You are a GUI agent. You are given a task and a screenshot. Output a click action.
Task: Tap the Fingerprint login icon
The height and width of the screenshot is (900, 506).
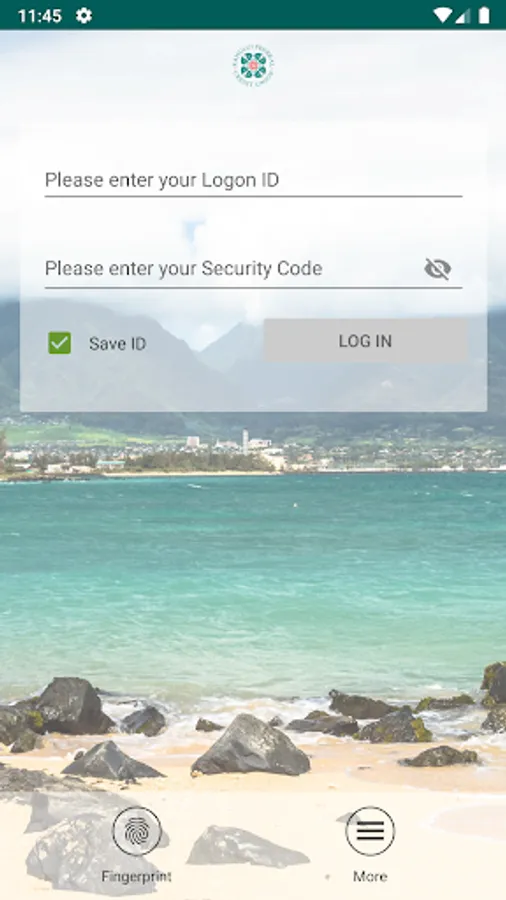click(137, 831)
